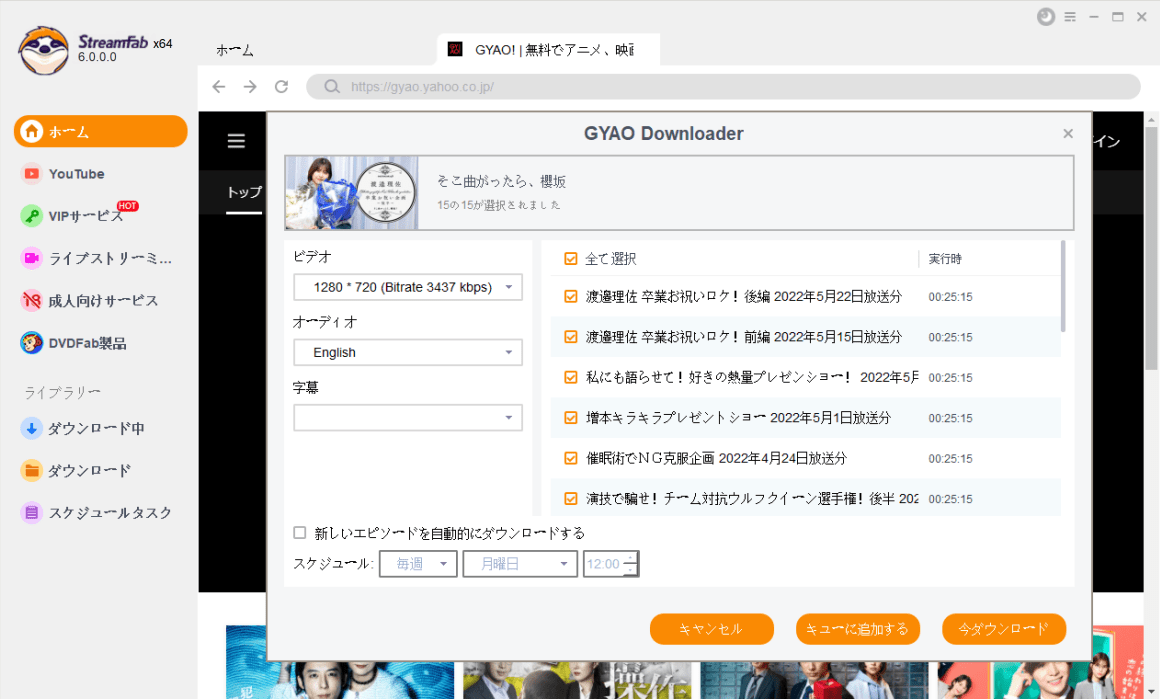Open ダウンロード folder icon
This screenshot has width=1160, height=699.
[32, 470]
